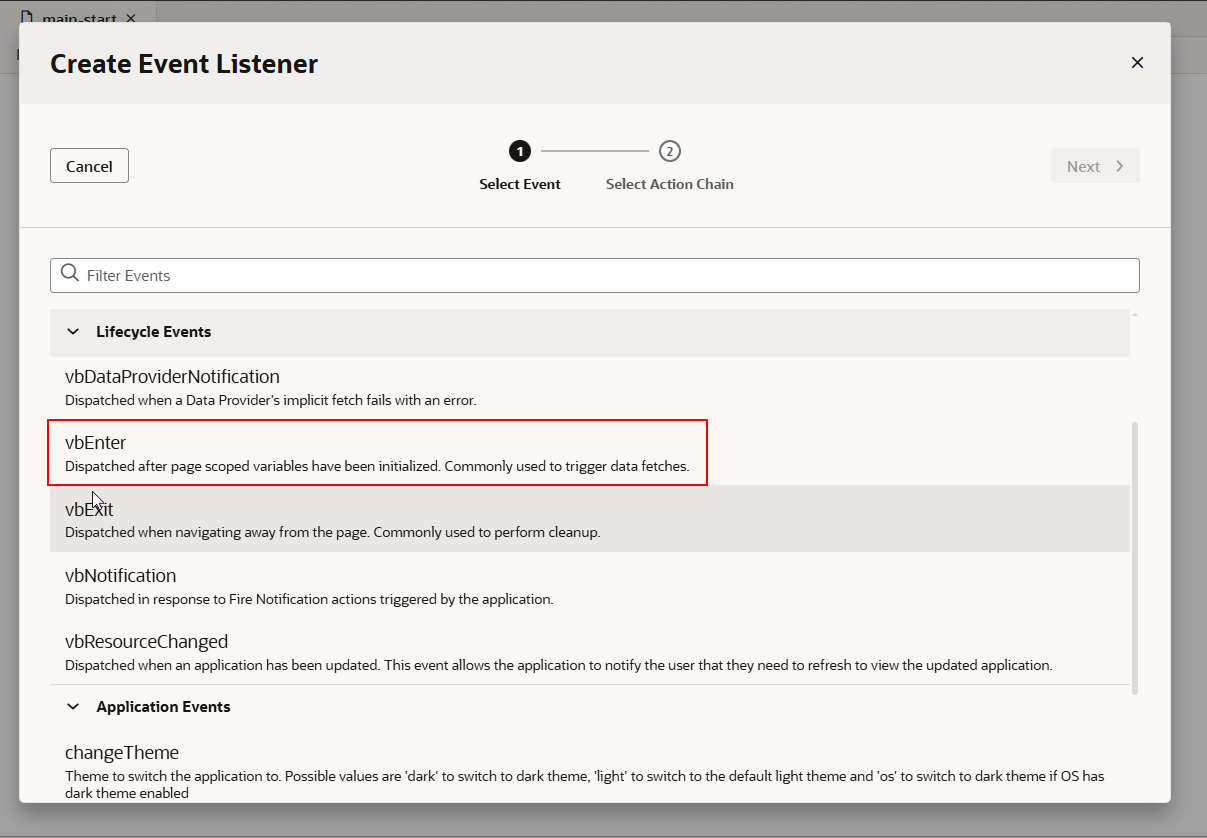Click the Application Events header label
This screenshot has height=838, width=1207.
tap(163, 707)
